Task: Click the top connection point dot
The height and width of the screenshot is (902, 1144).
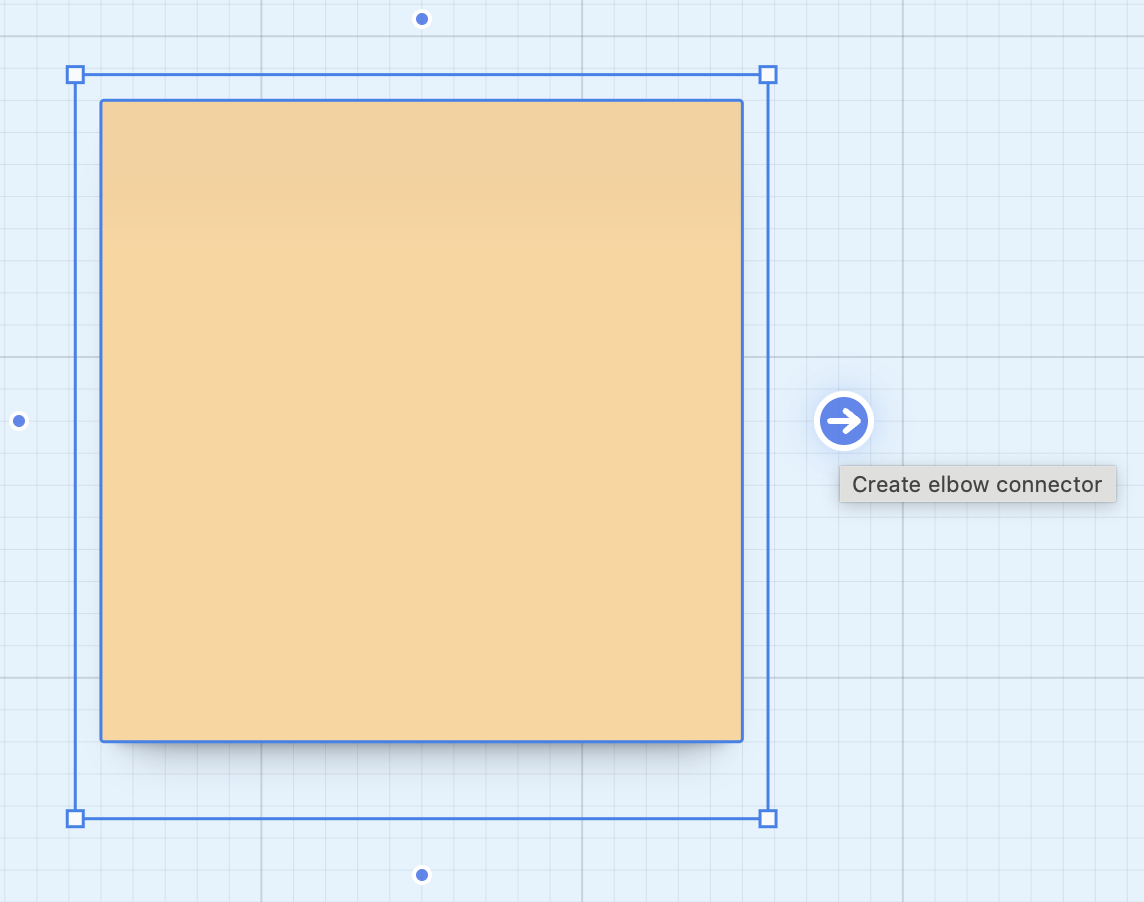Action: 422,19
